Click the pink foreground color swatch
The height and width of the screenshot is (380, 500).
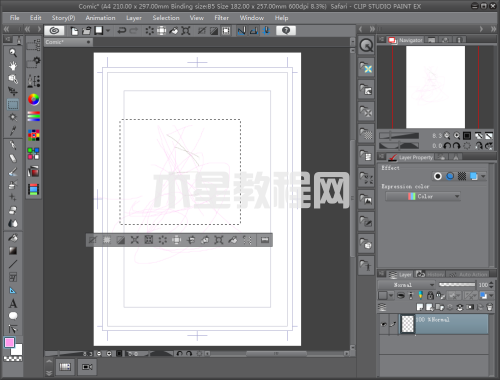coord(9,342)
